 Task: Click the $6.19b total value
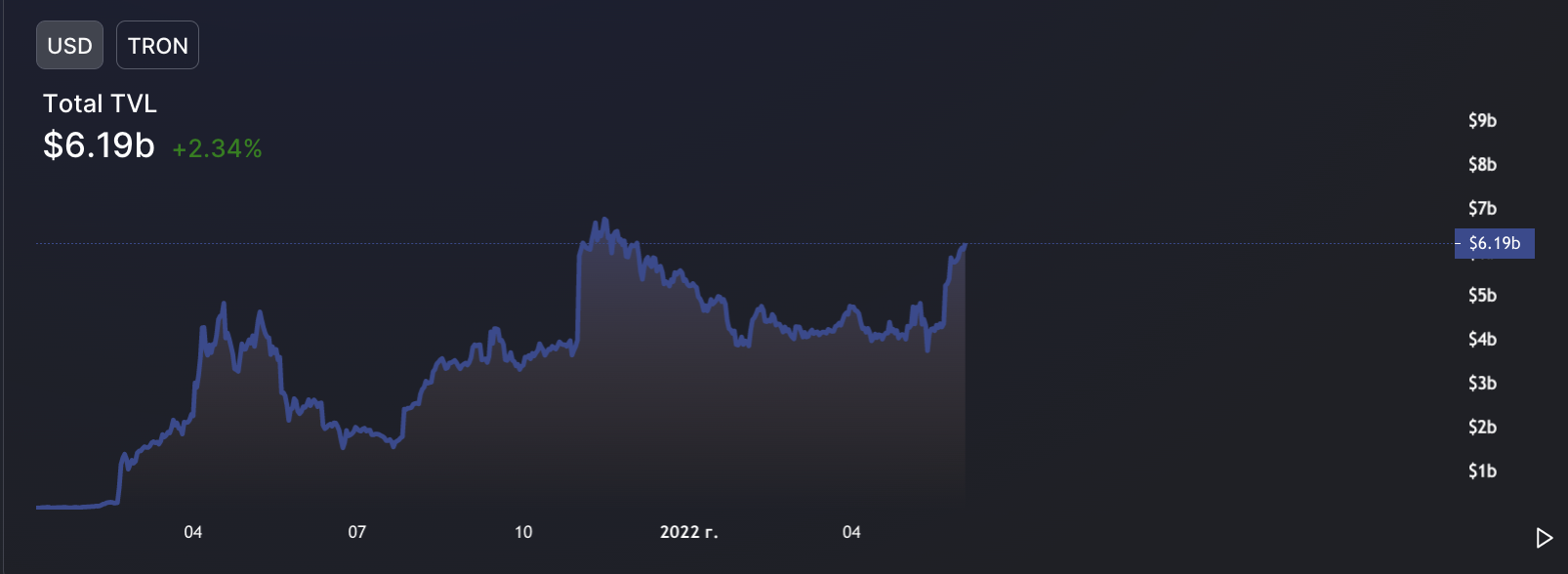99,145
